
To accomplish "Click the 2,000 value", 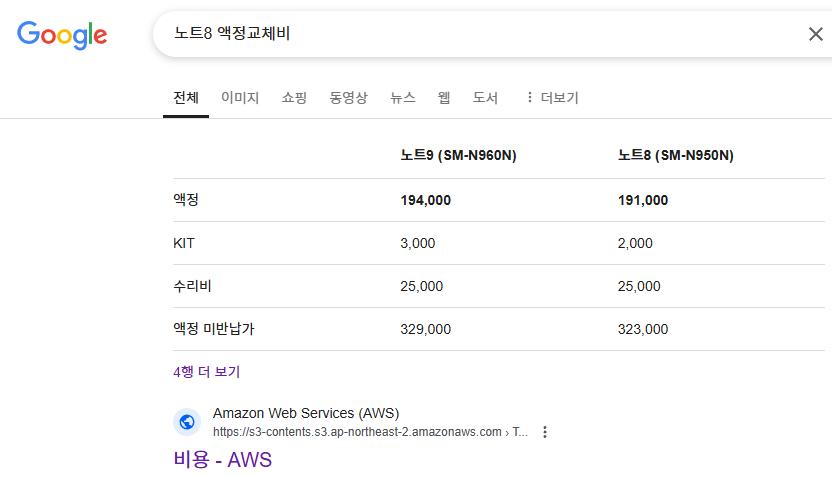I will 635,243.
